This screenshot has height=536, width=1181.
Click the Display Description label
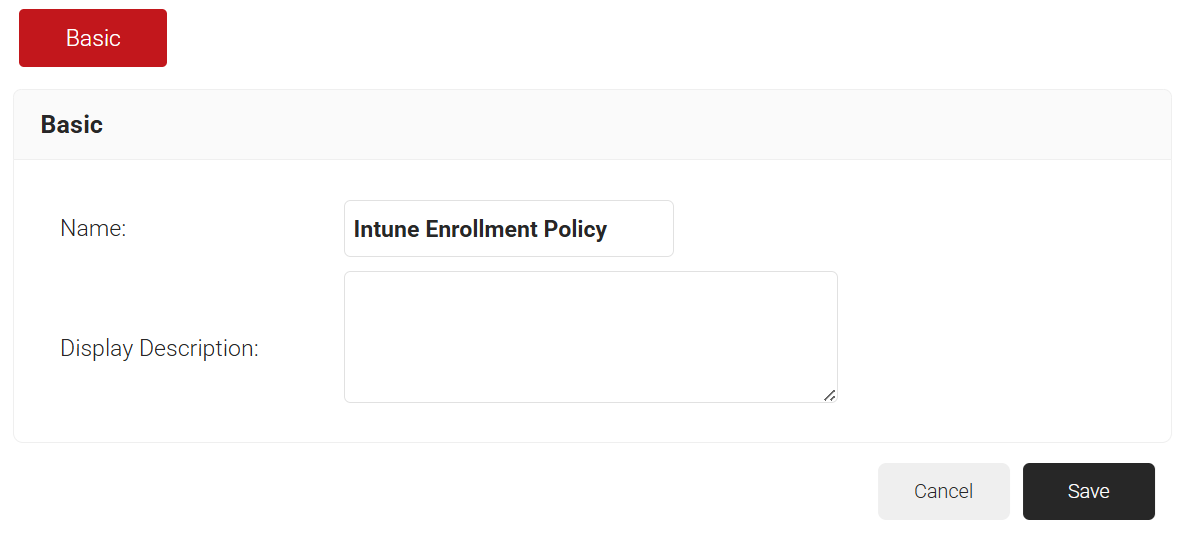coord(159,349)
